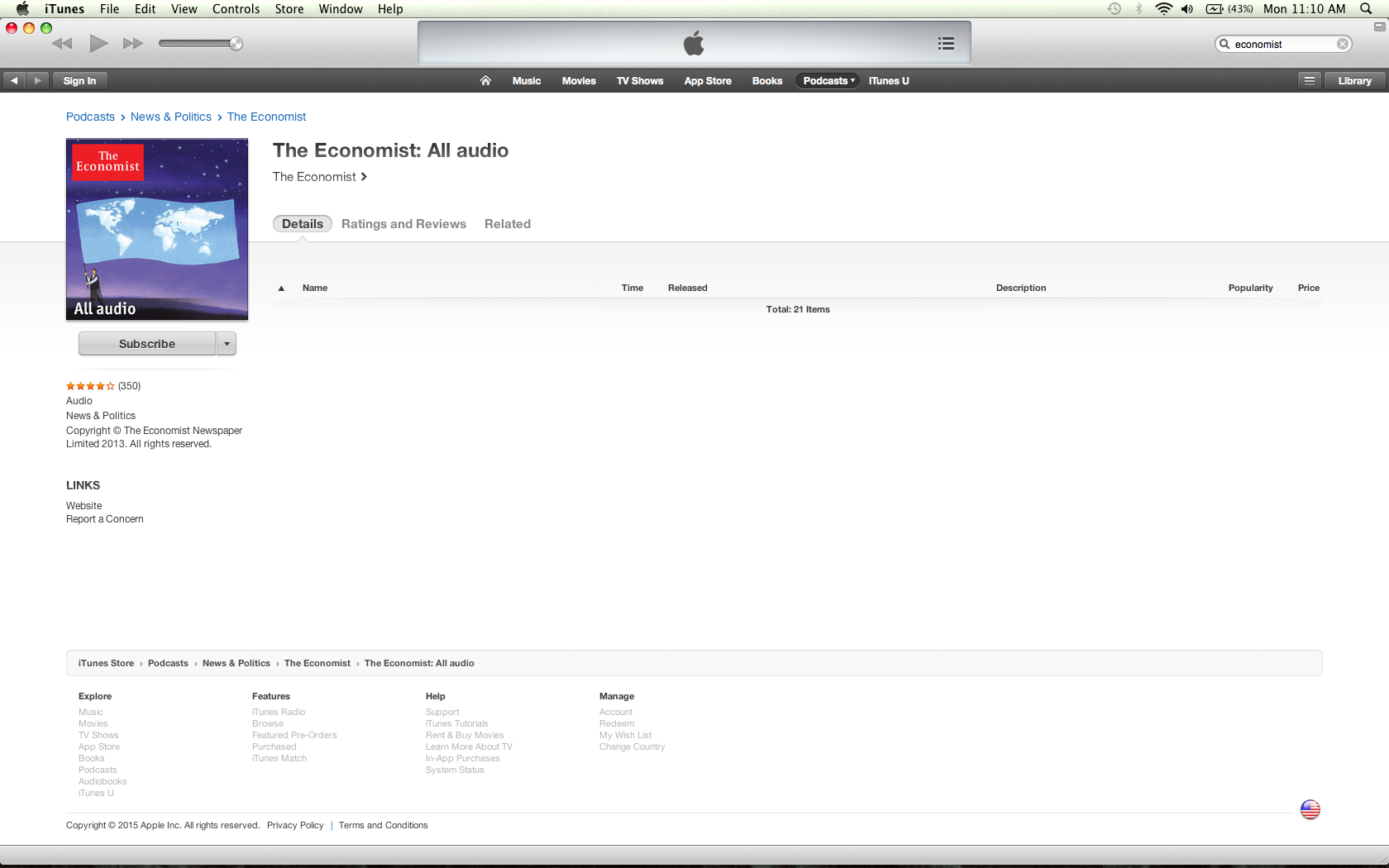
Task: Sort episodes by Released column
Action: point(688,288)
